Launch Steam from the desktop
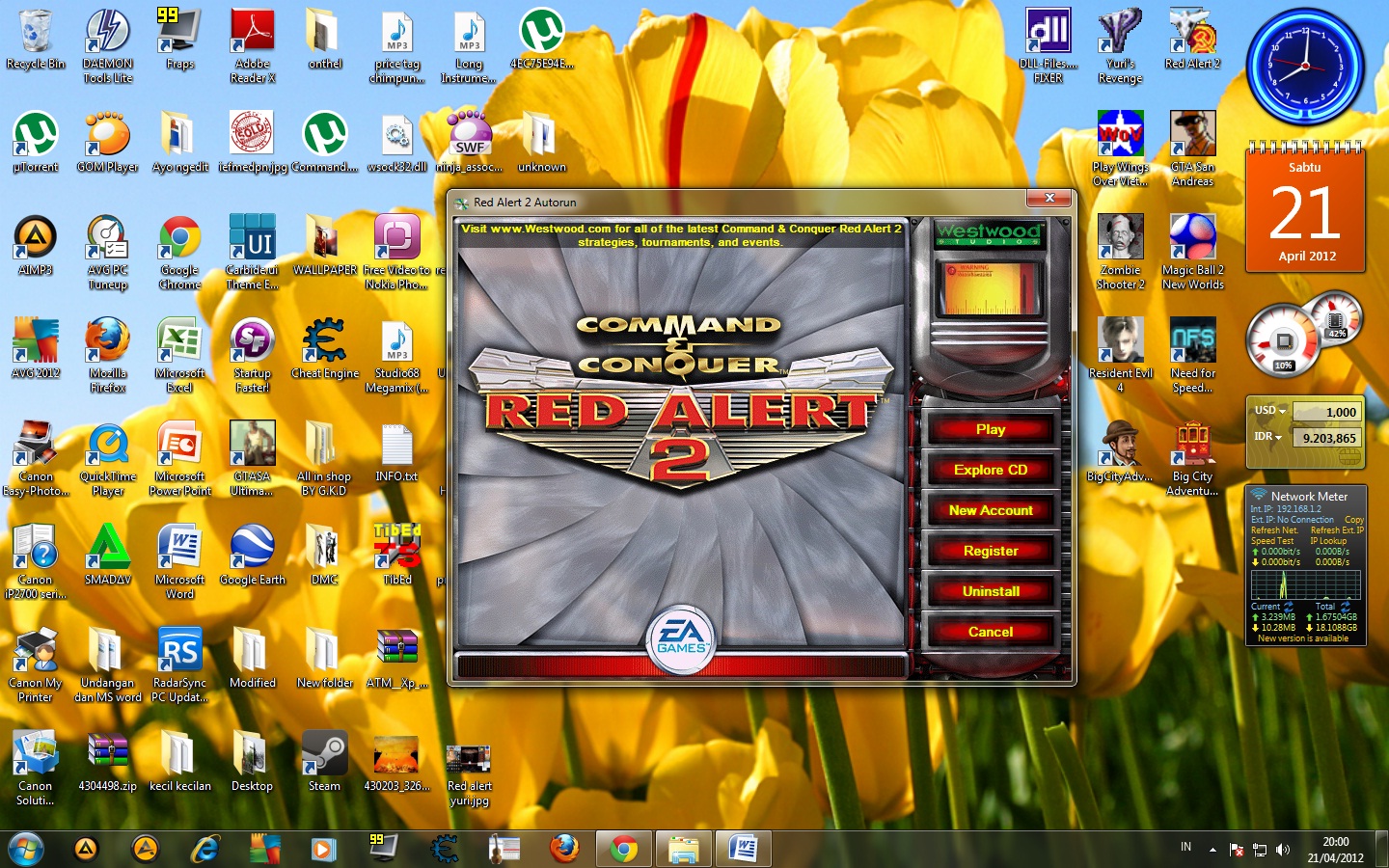 [x=323, y=752]
